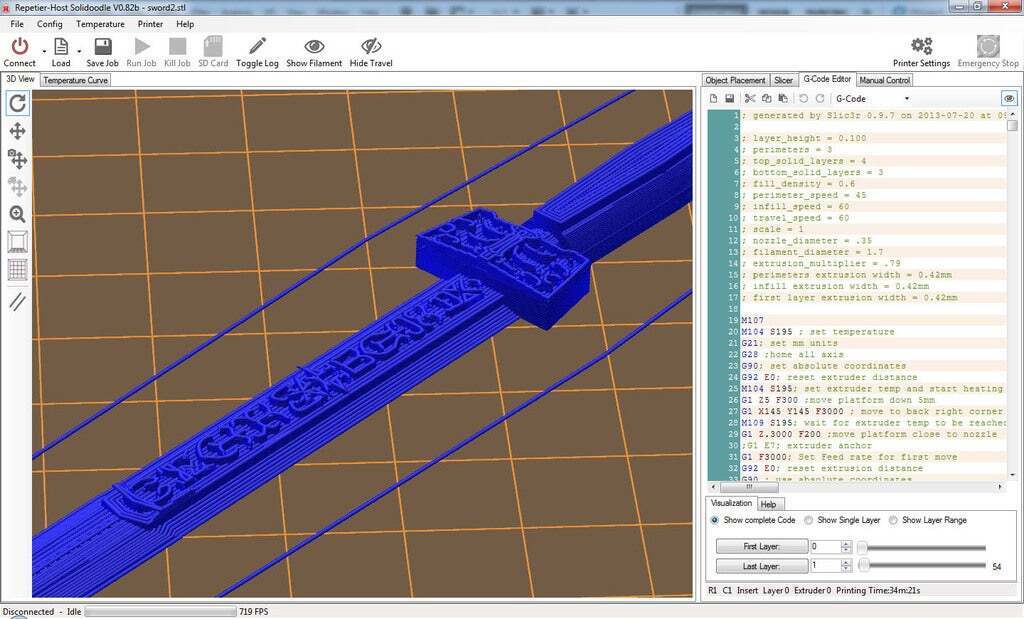This screenshot has height=619, width=1024.
Task: Expand the Connect dropdown arrow
Action: 44,51
